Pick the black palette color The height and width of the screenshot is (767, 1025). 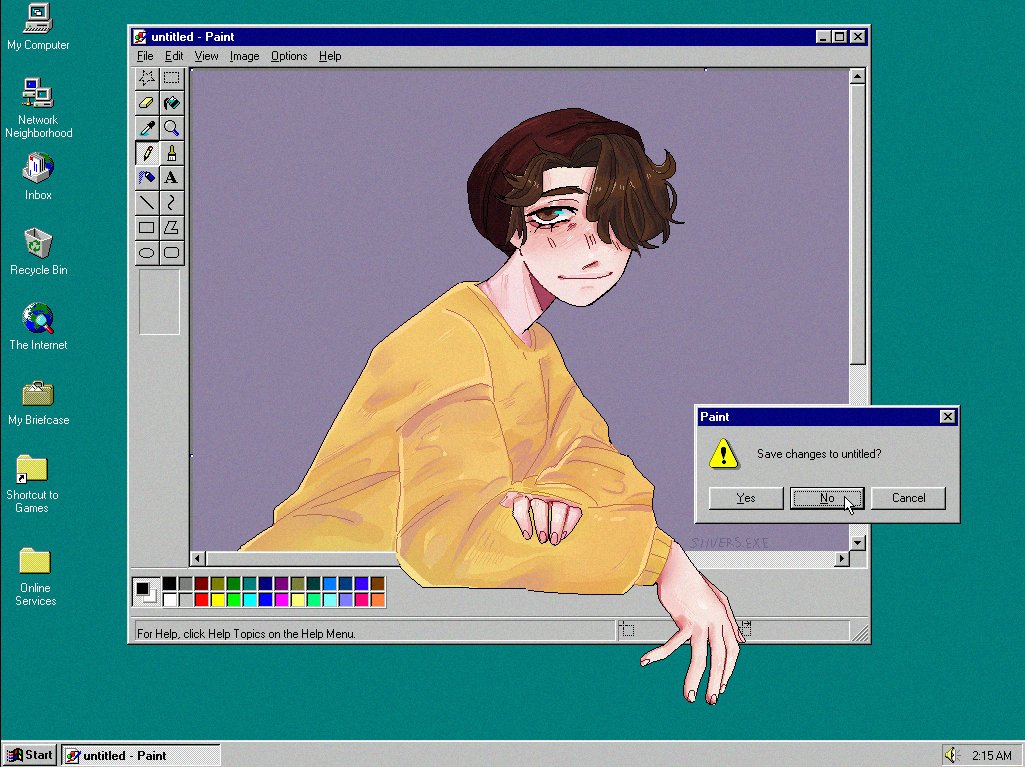click(169, 583)
